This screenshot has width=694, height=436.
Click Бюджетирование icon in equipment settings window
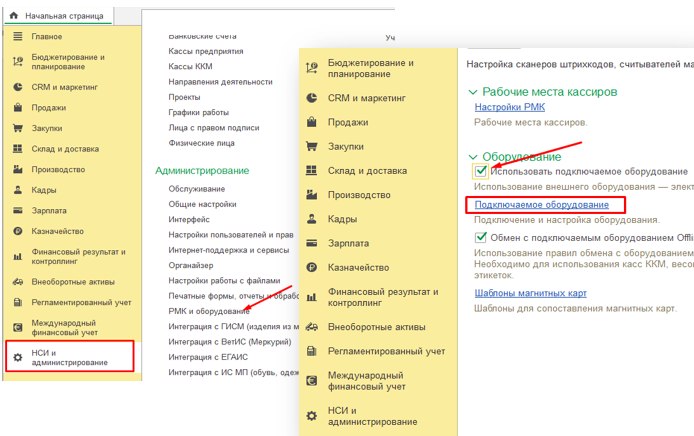312,68
